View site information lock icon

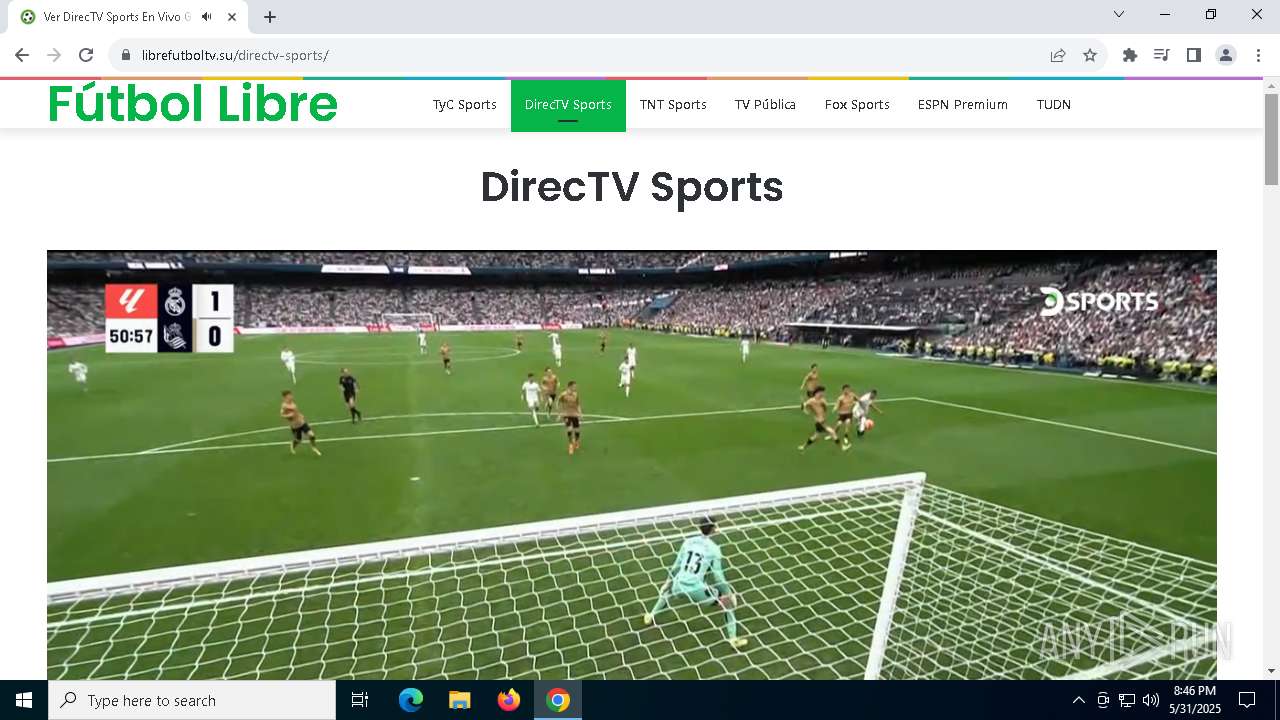(x=126, y=55)
